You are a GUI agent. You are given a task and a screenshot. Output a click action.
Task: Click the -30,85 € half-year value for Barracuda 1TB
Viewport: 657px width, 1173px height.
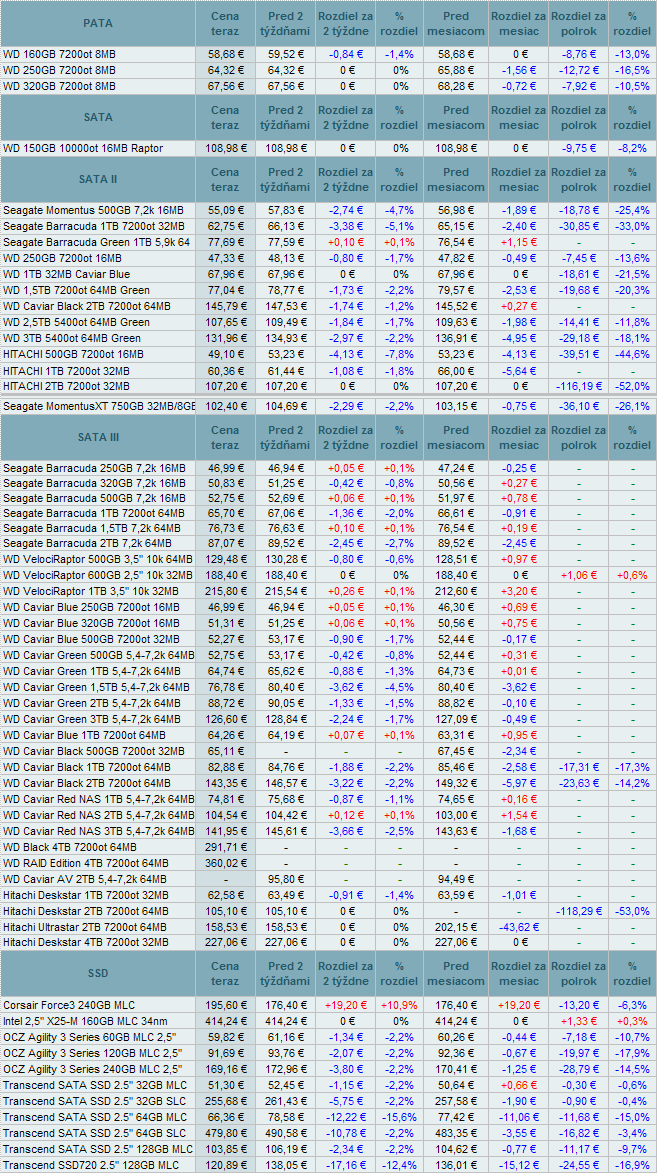(578, 227)
